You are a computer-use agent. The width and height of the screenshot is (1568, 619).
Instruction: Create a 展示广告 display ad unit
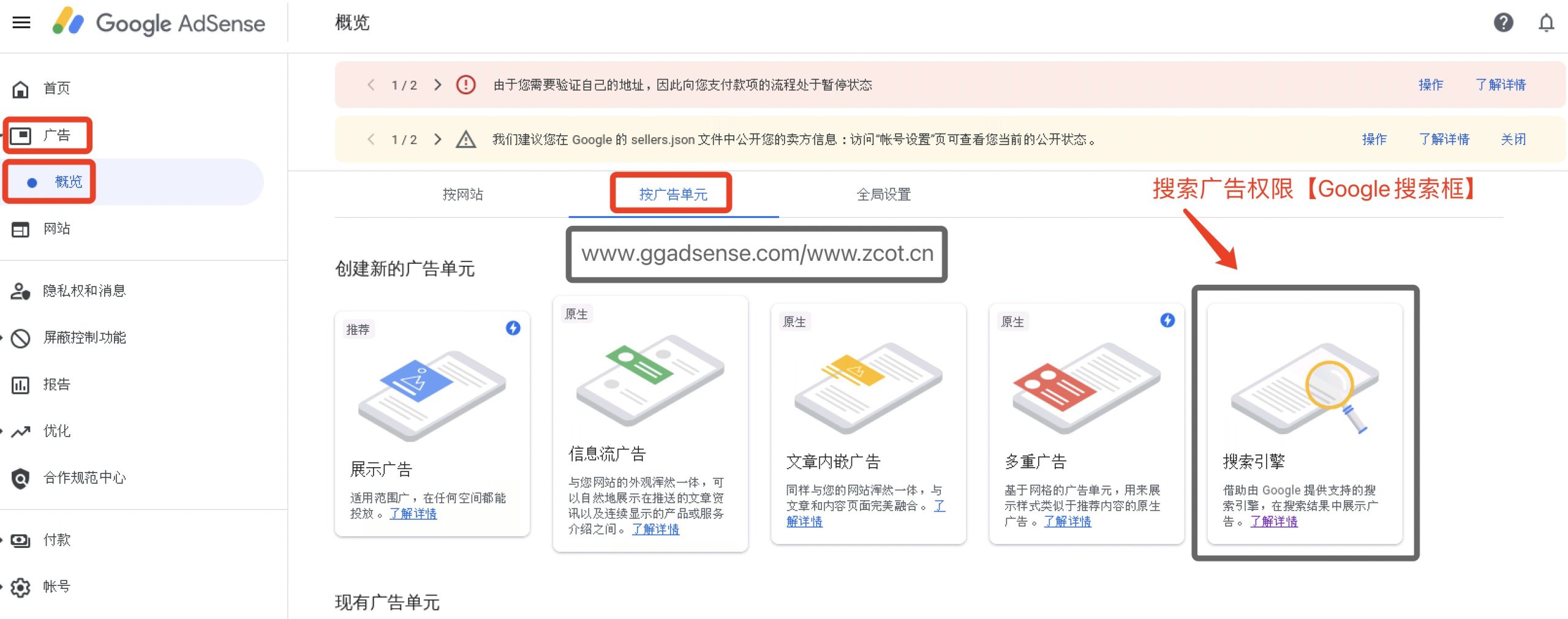(x=432, y=424)
